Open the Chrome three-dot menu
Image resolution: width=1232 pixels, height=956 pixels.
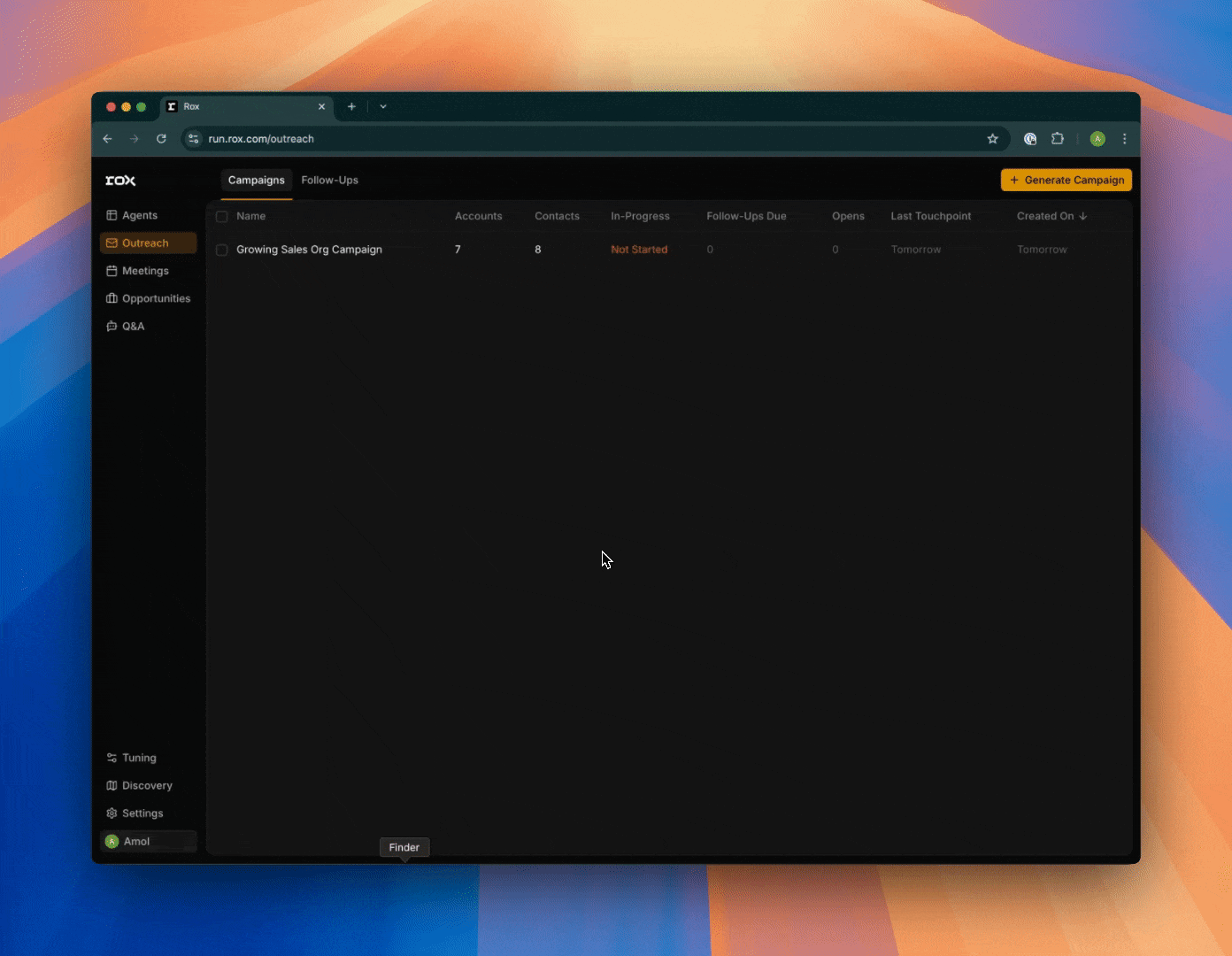[x=1124, y=139]
